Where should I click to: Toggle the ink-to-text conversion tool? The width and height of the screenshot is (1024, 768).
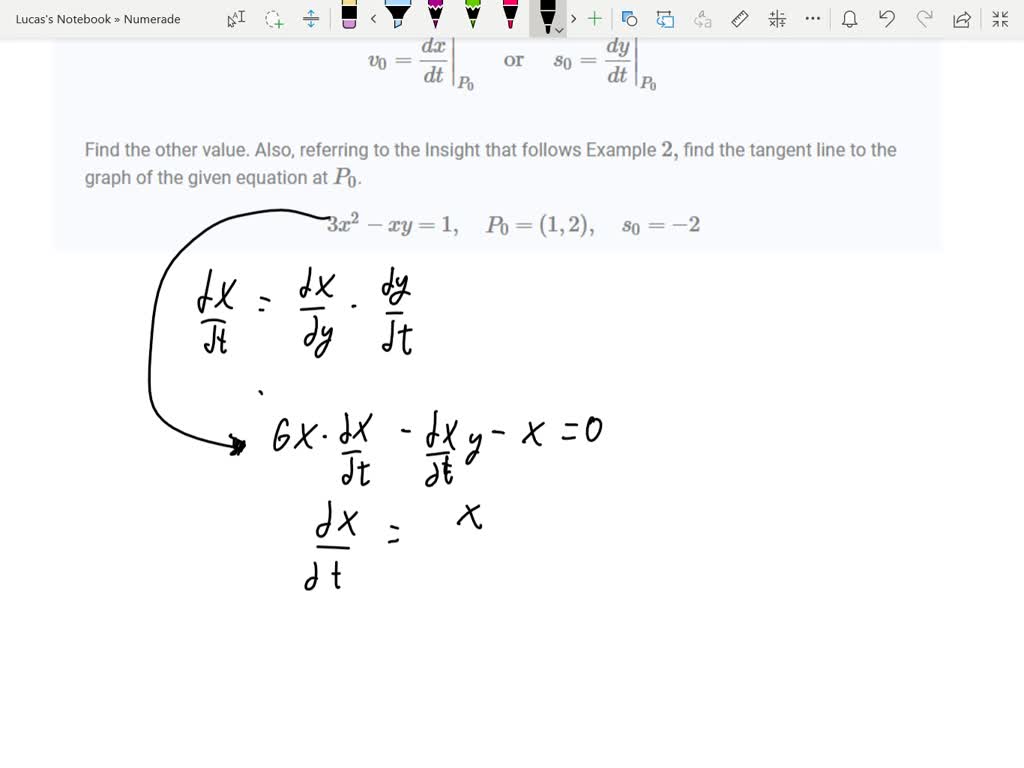[703, 18]
